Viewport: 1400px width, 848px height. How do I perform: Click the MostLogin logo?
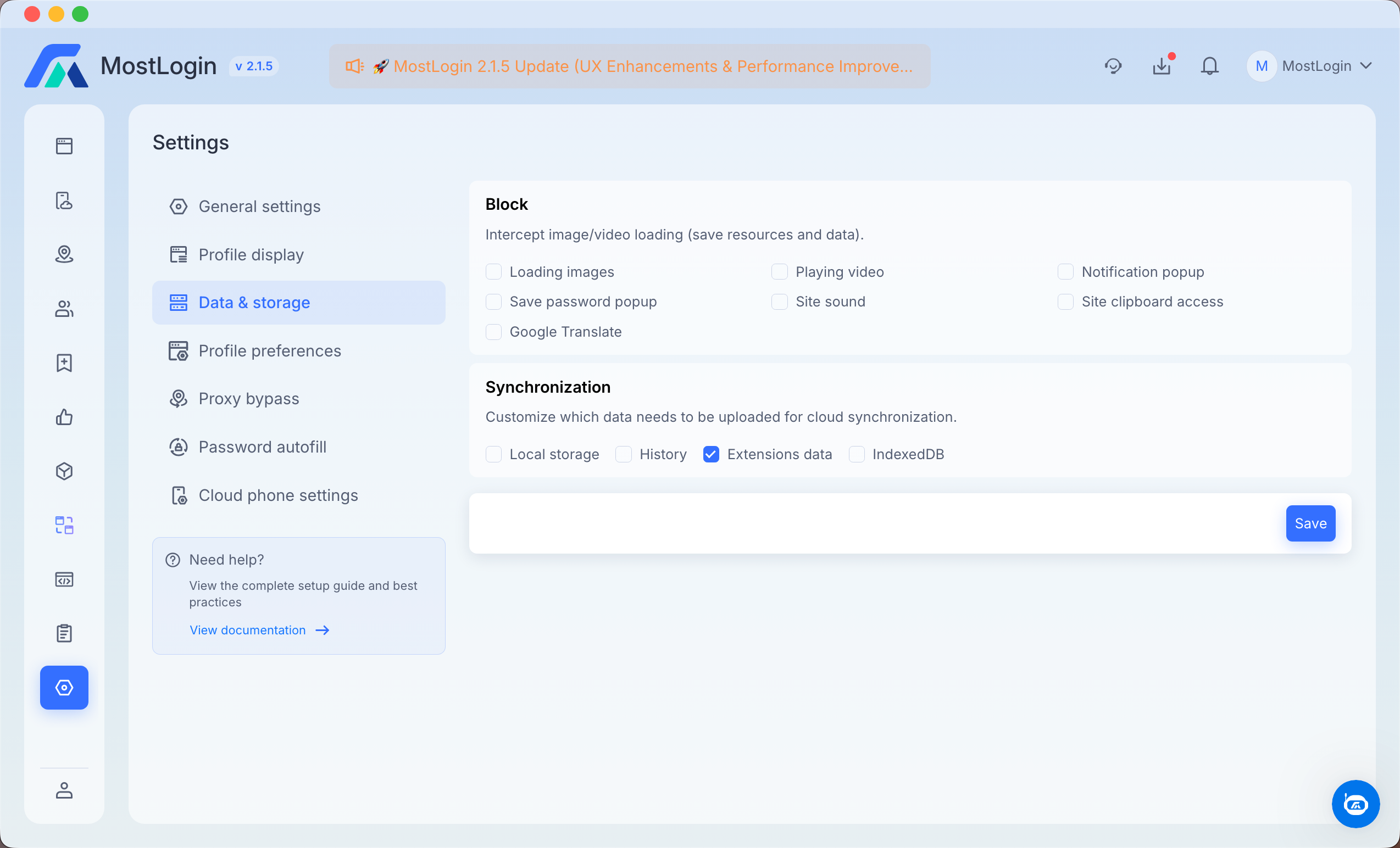coord(56,66)
